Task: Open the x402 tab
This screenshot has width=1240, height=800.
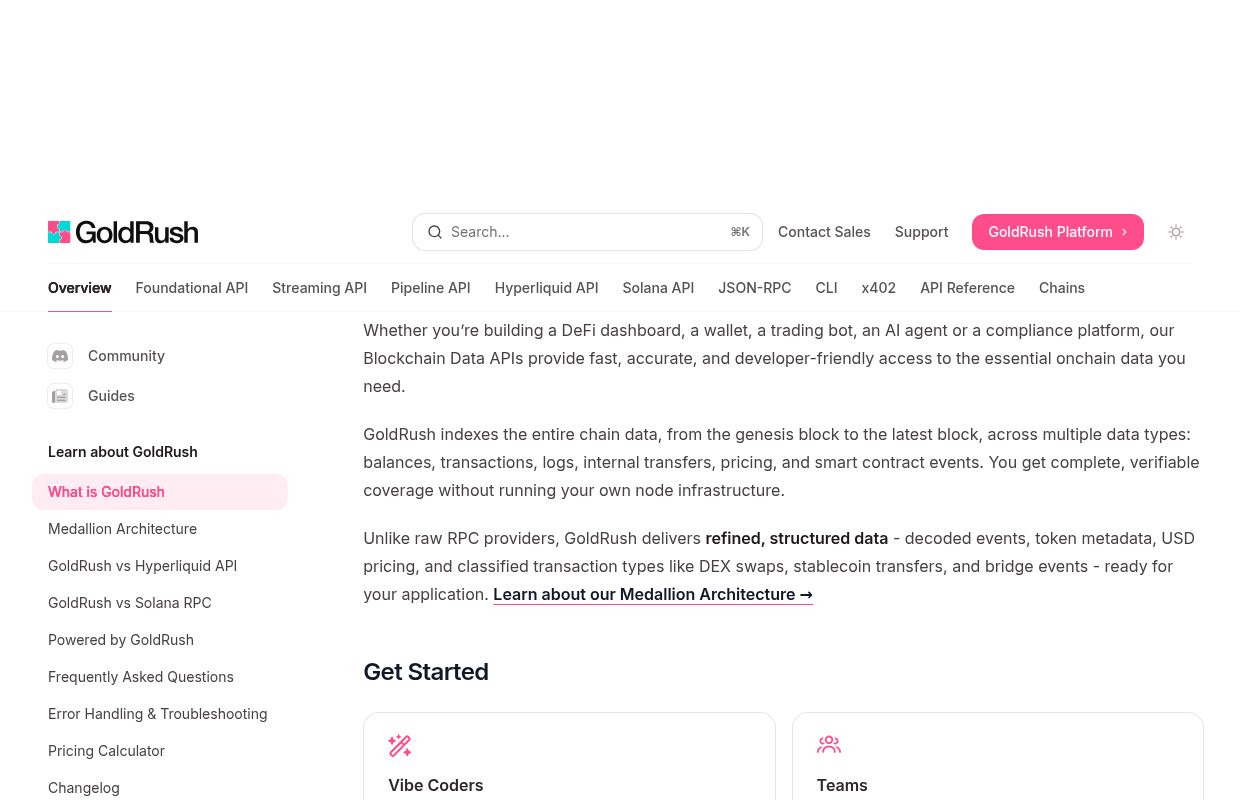Action: pos(879,288)
